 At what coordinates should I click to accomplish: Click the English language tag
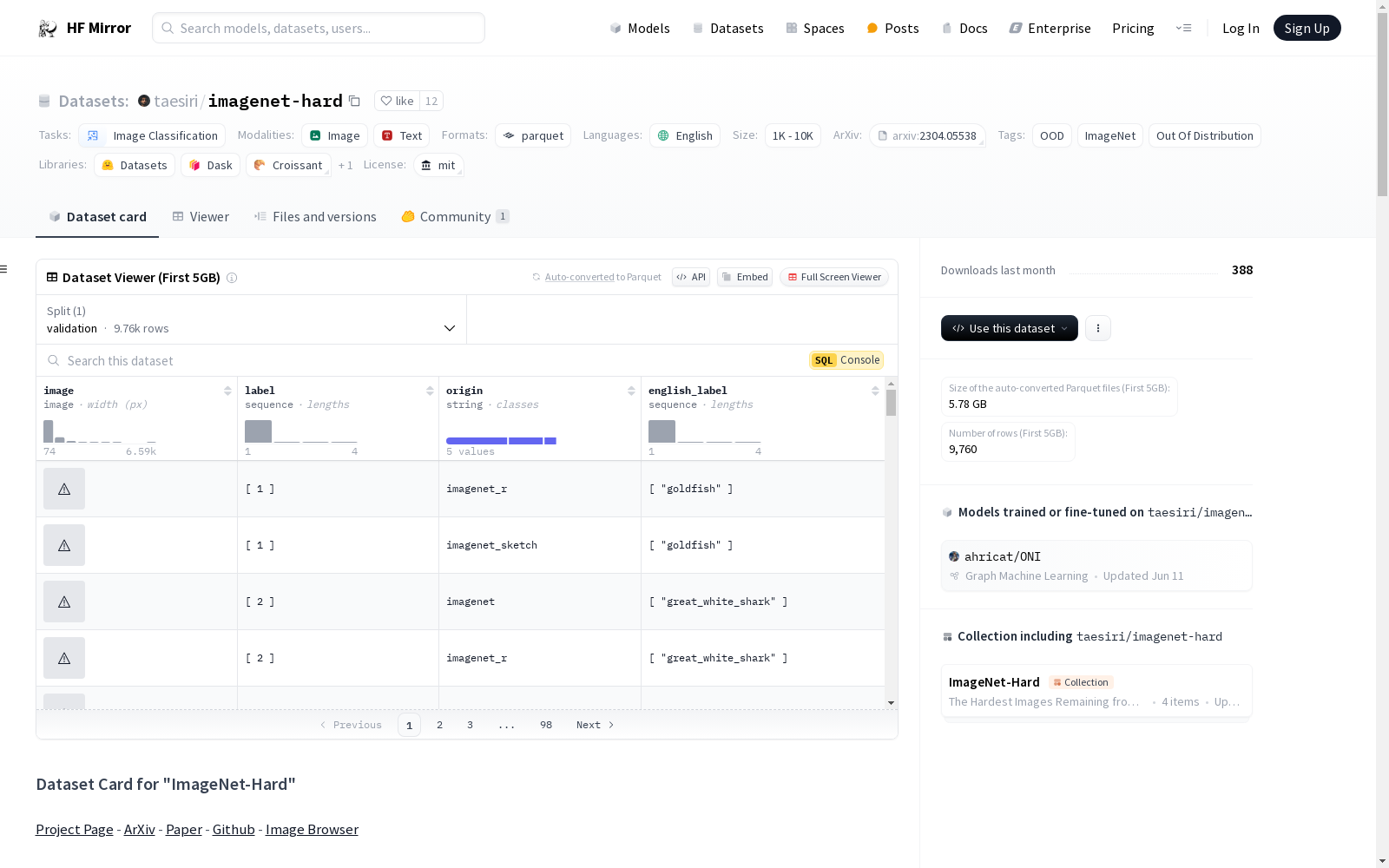pos(685,135)
